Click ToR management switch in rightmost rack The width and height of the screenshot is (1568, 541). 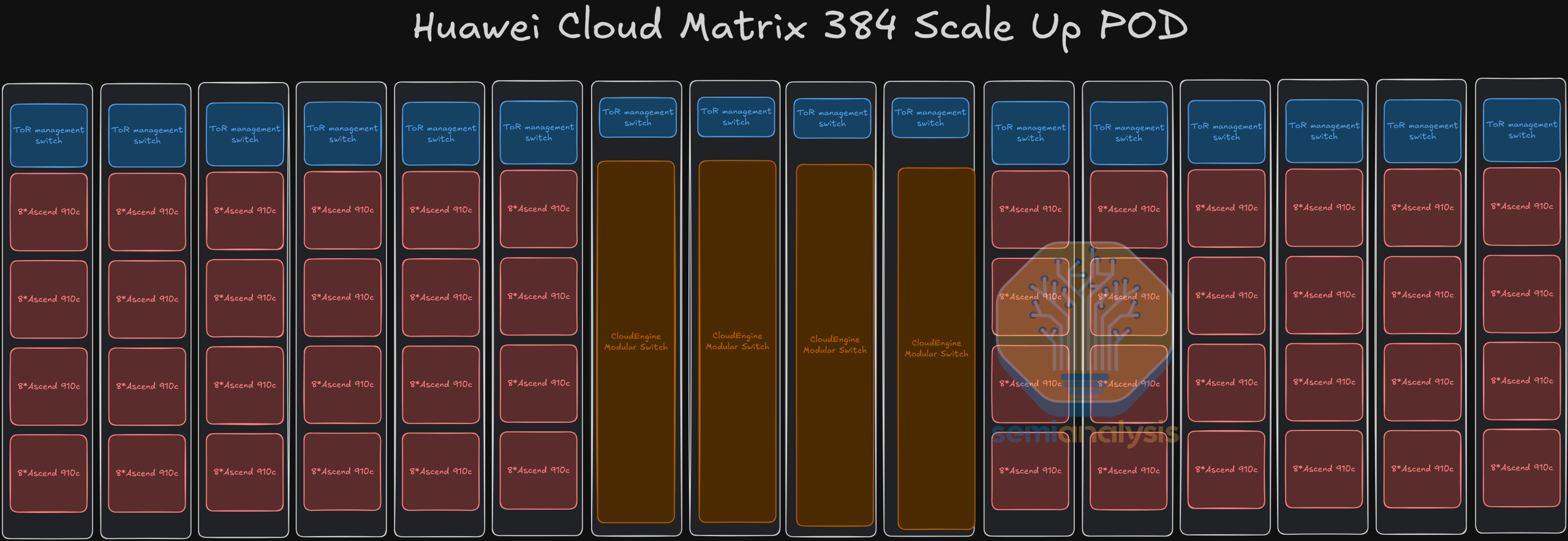click(x=1521, y=130)
